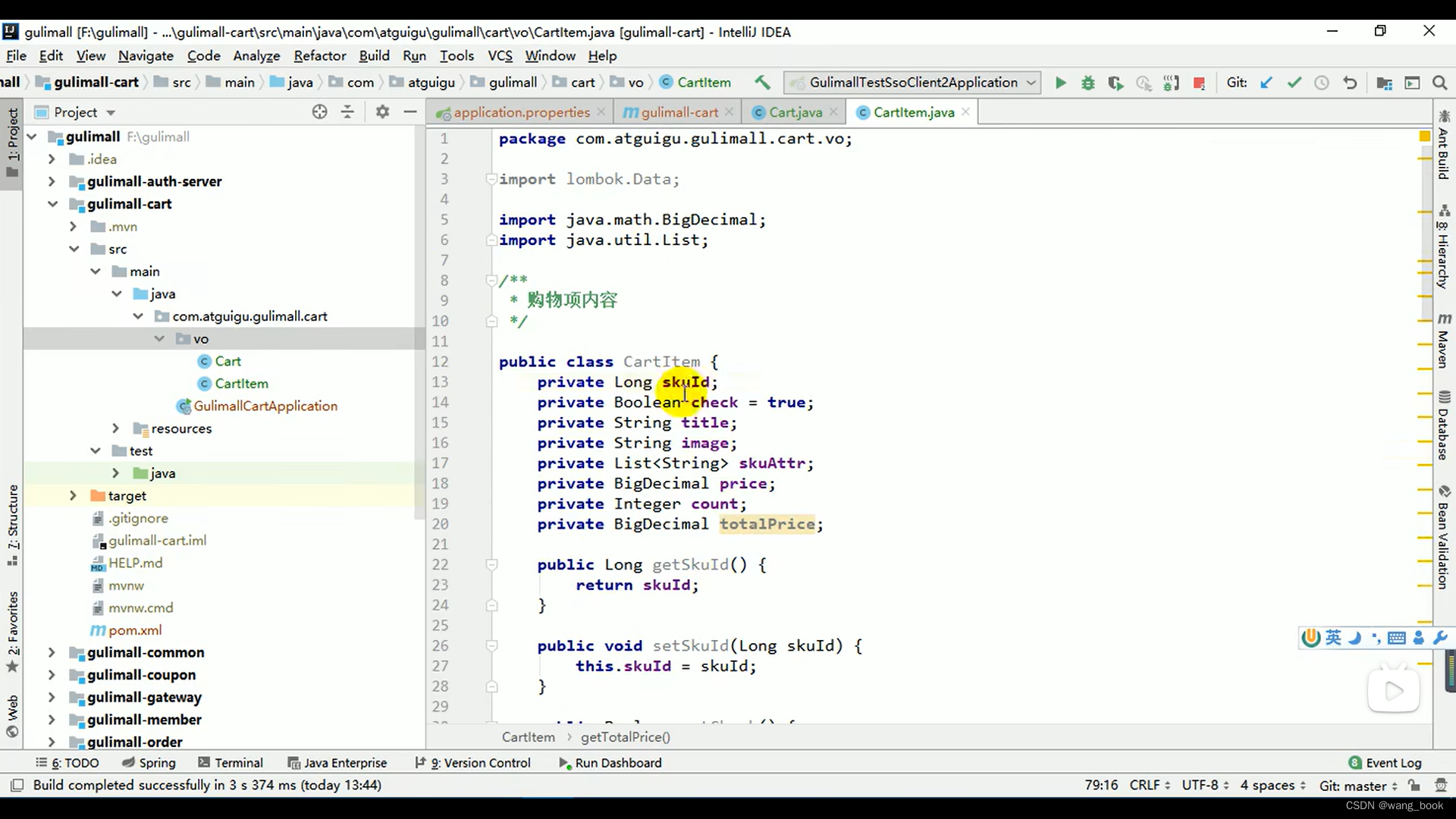Show Git history clock icon

(1322, 83)
